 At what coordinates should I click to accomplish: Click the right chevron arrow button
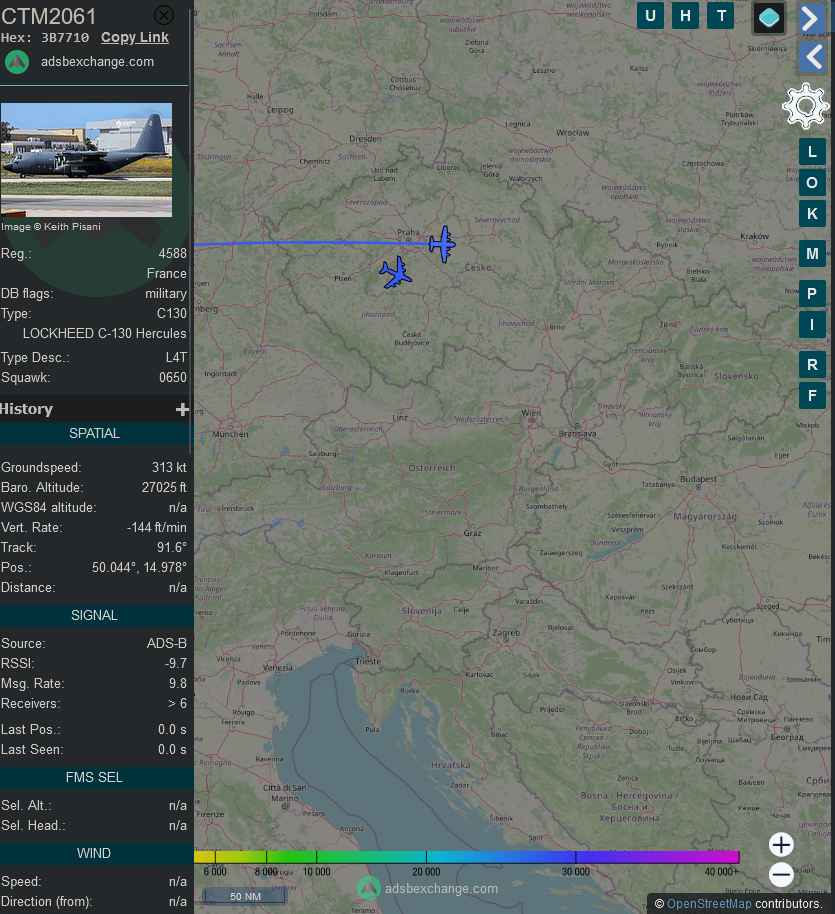(811, 19)
